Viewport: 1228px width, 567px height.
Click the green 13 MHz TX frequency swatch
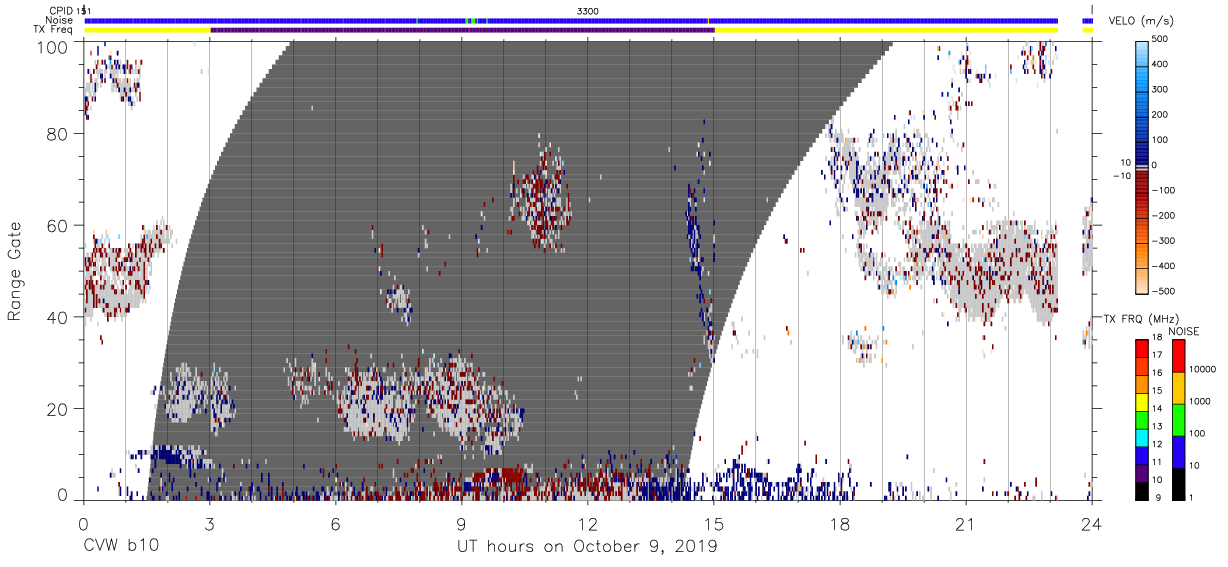coord(1141,419)
